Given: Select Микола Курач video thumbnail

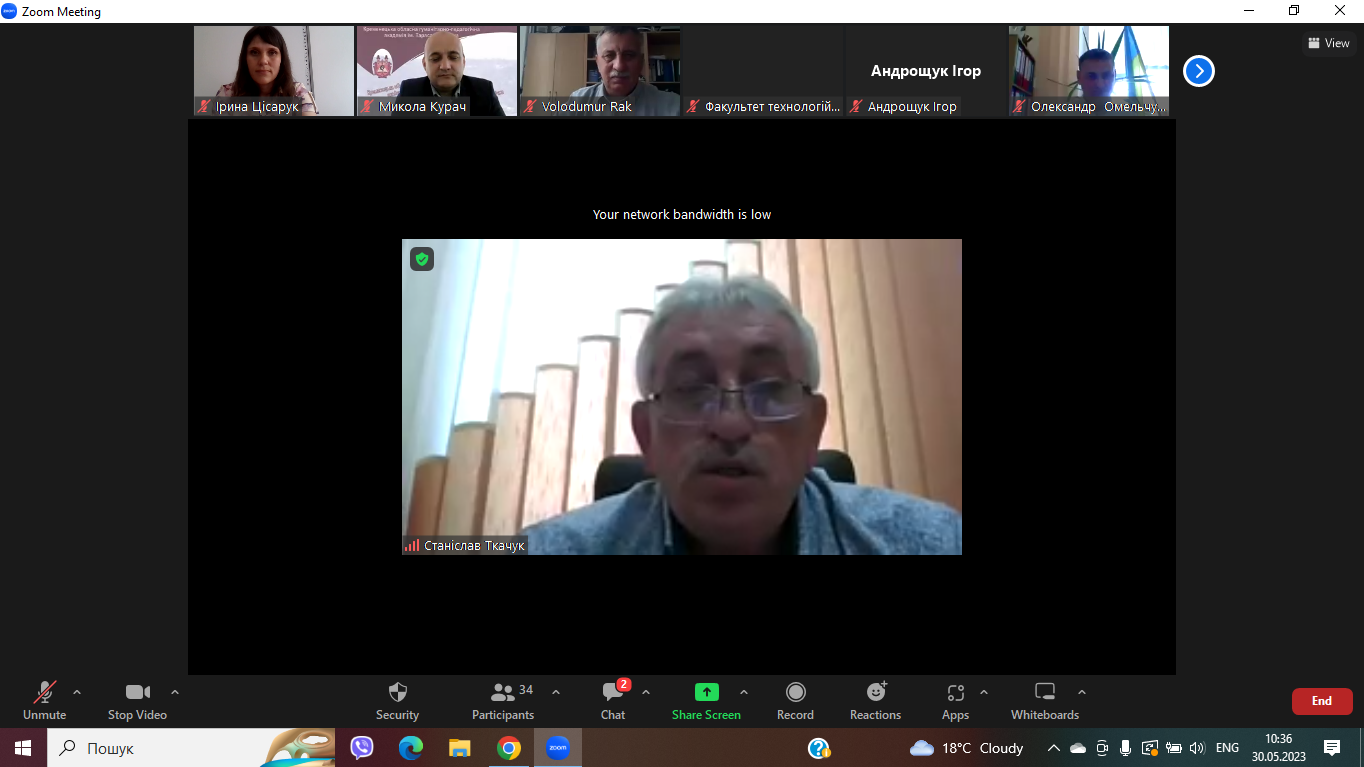Looking at the screenshot, I should pos(437,70).
